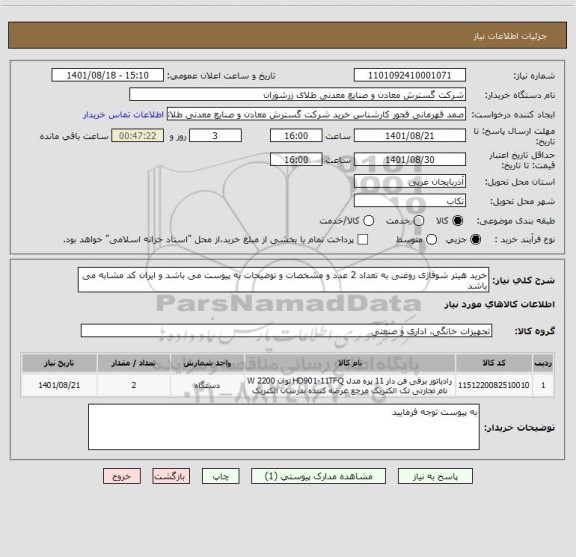This screenshot has width=576, height=557.
Task: Click the countdown timer 00:47:22 field
Action: (137, 136)
